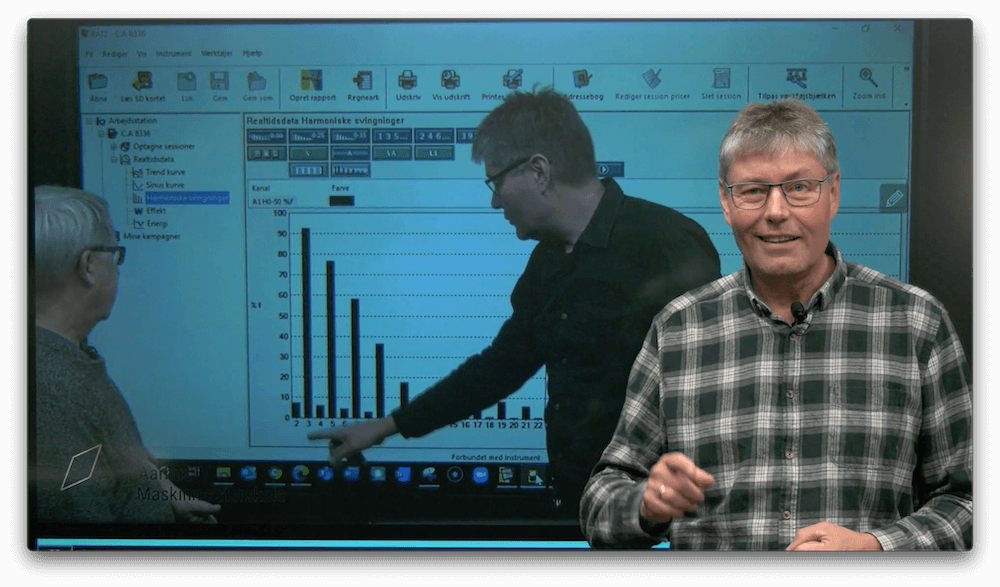This screenshot has width=1000, height=587.
Task: Collapse the C.A 8336 instrument node
Action: [101, 133]
